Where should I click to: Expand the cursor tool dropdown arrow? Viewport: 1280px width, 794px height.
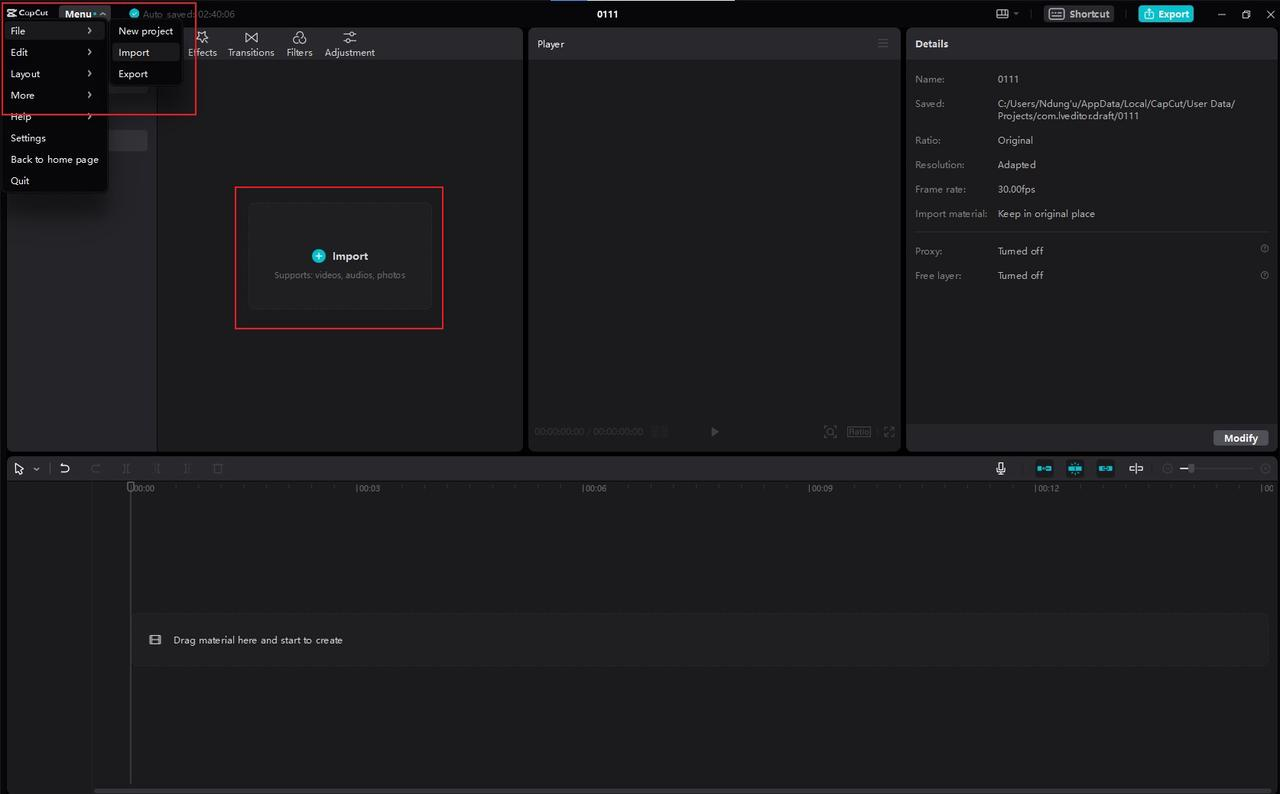pos(37,468)
